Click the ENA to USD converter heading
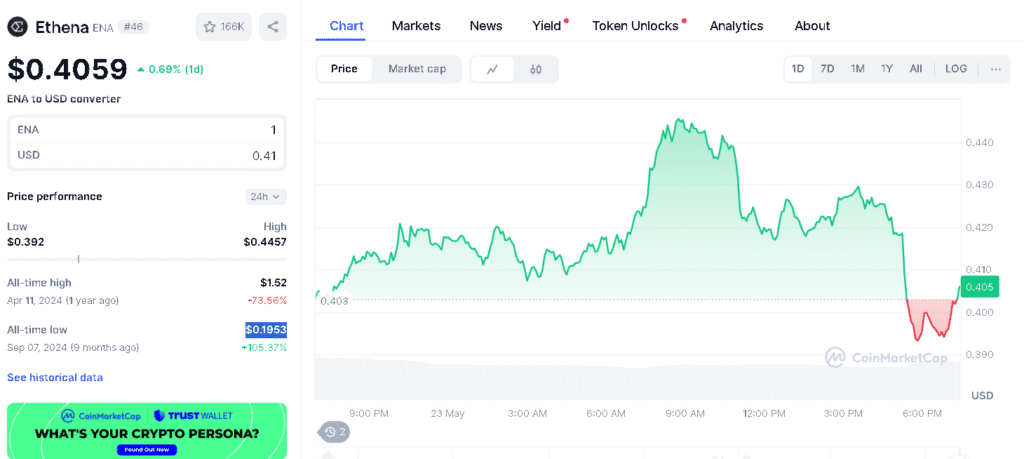This screenshot has width=1024, height=459. pyautogui.click(x=64, y=99)
